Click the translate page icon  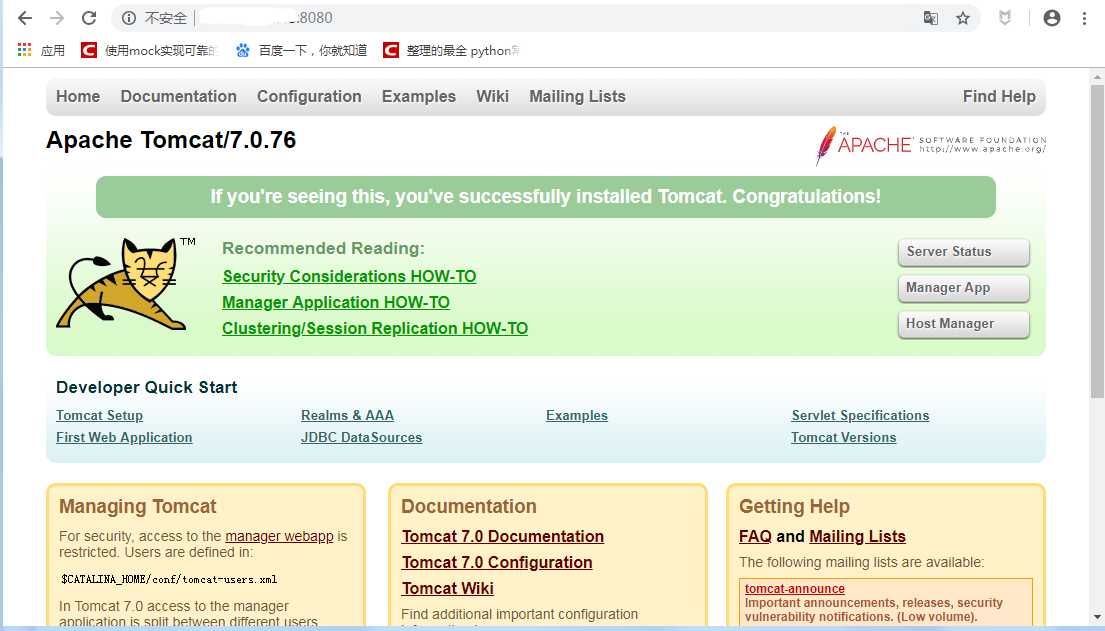click(x=930, y=18)
